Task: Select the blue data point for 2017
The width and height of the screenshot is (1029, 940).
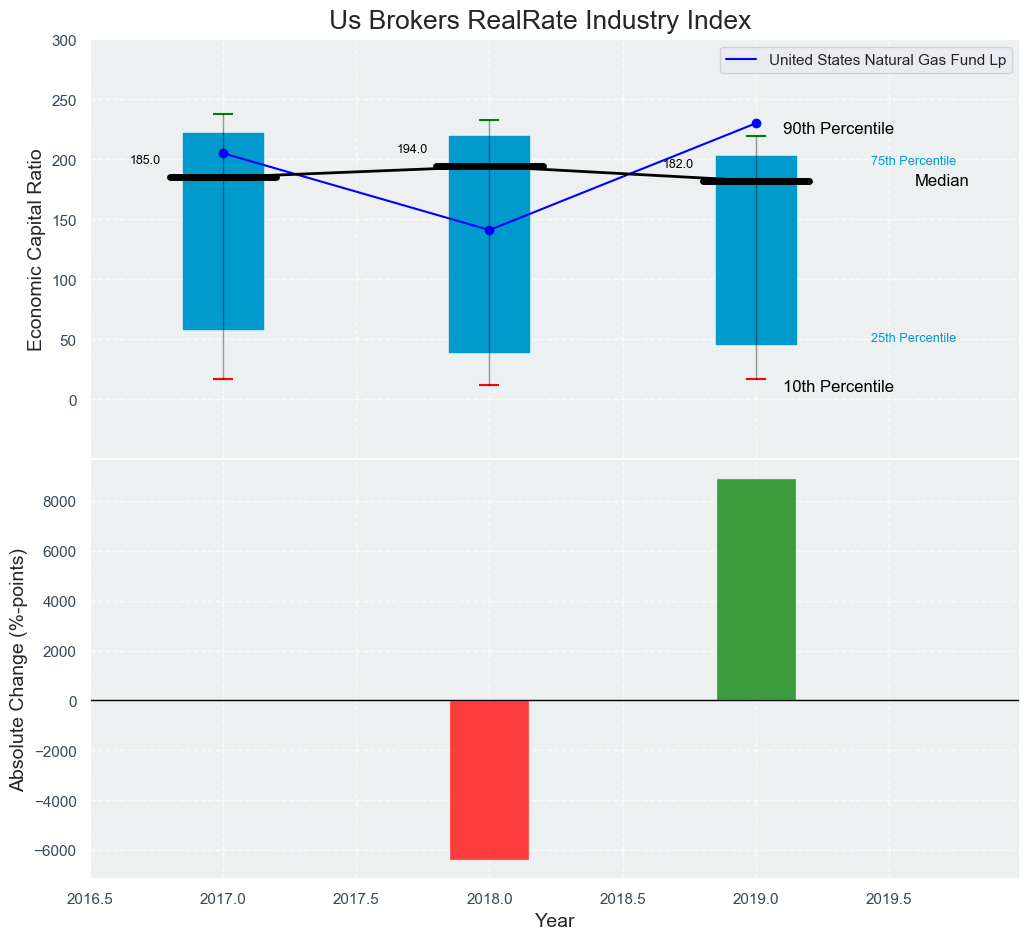Action: (223, 154)
